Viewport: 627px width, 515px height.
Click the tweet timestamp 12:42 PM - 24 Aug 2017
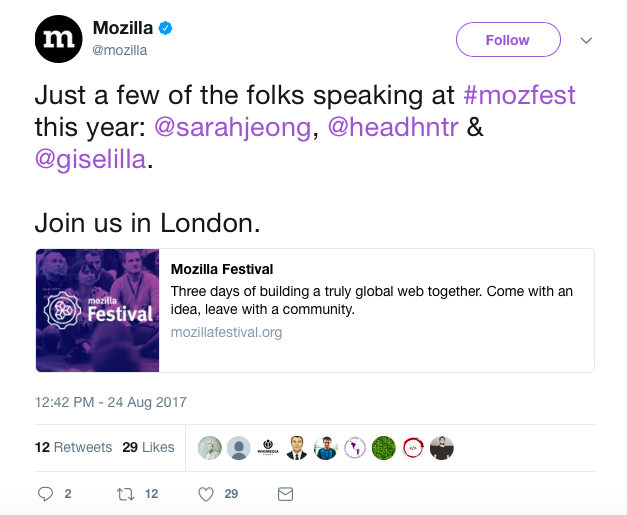tap(110, 402)
